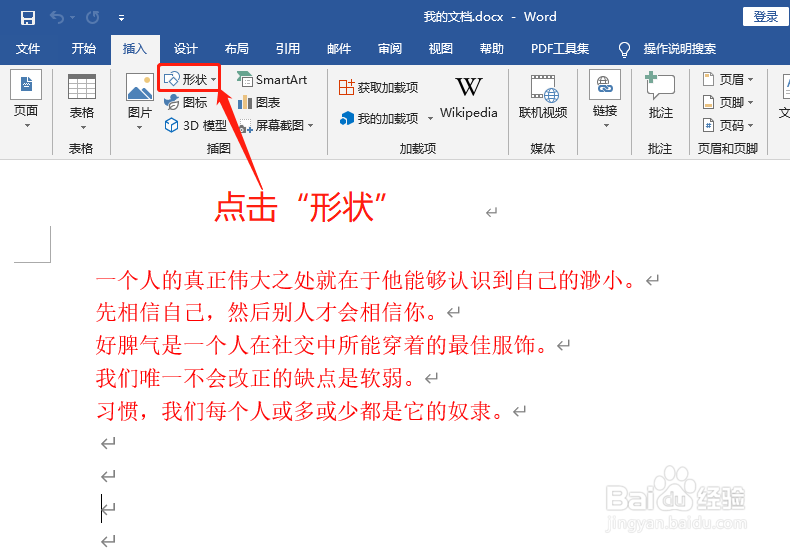Switch to the 设计 ribbon tab
Screen dimensions: 790x550
[x=185, y=49]
